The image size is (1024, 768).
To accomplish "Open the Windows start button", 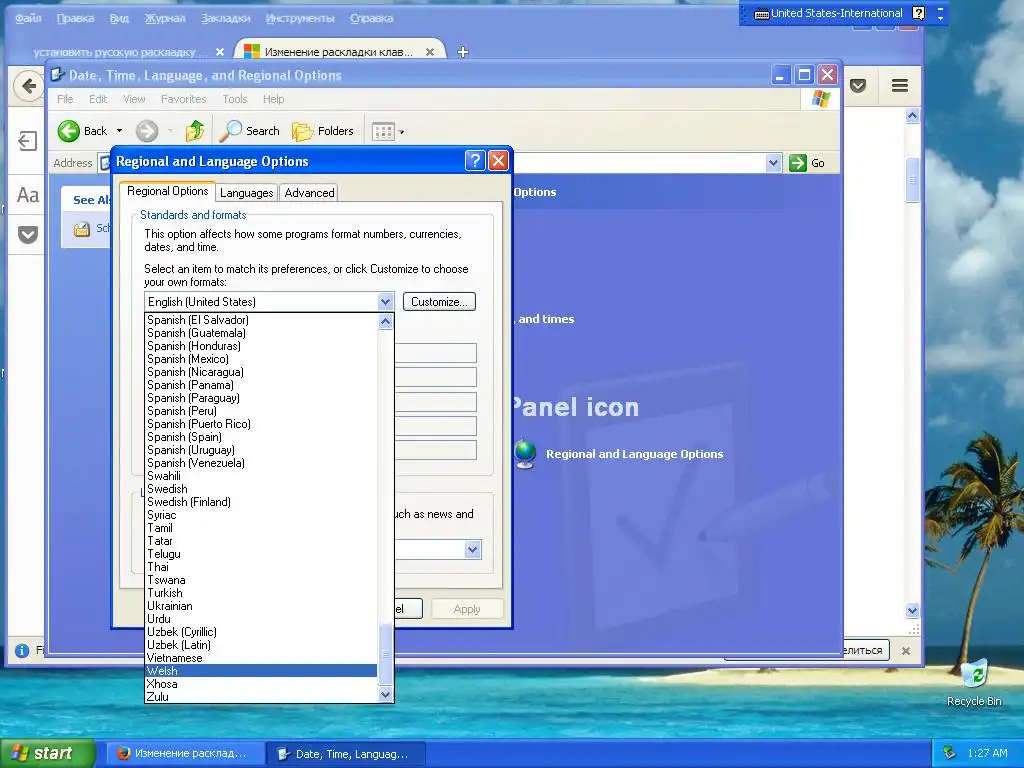I will 48,754.
